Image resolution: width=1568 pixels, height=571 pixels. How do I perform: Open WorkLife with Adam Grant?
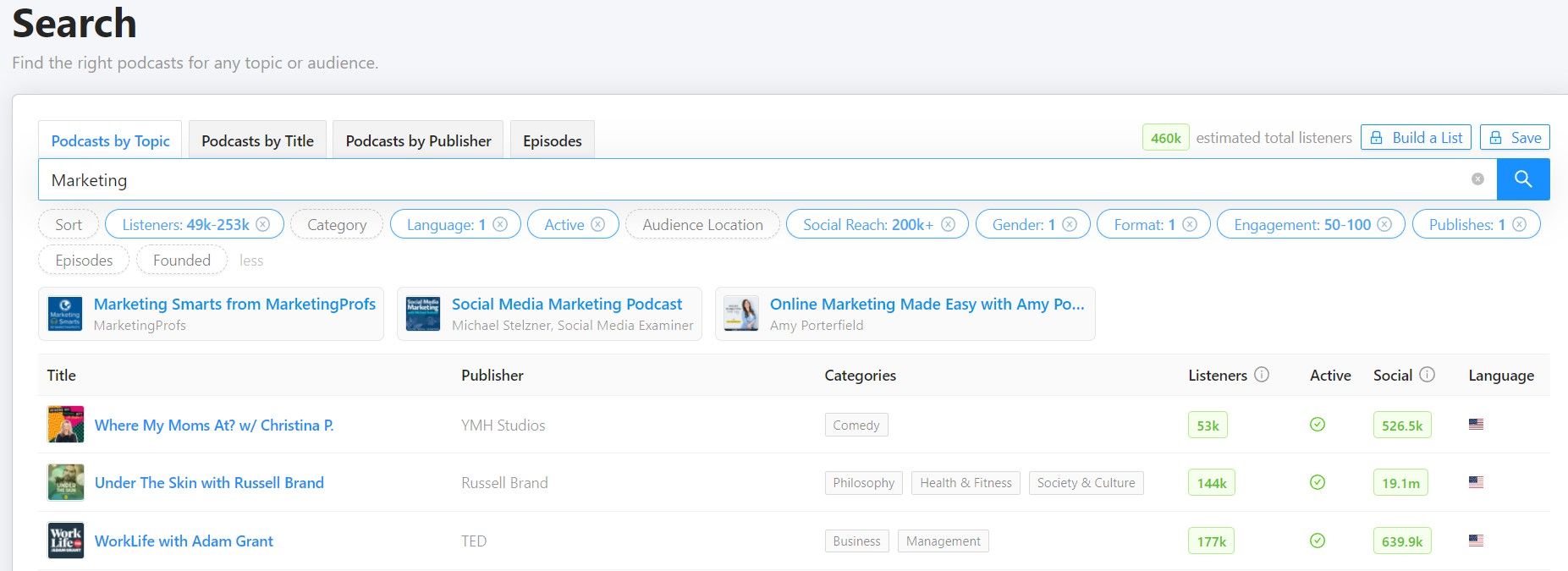point(184,541)
